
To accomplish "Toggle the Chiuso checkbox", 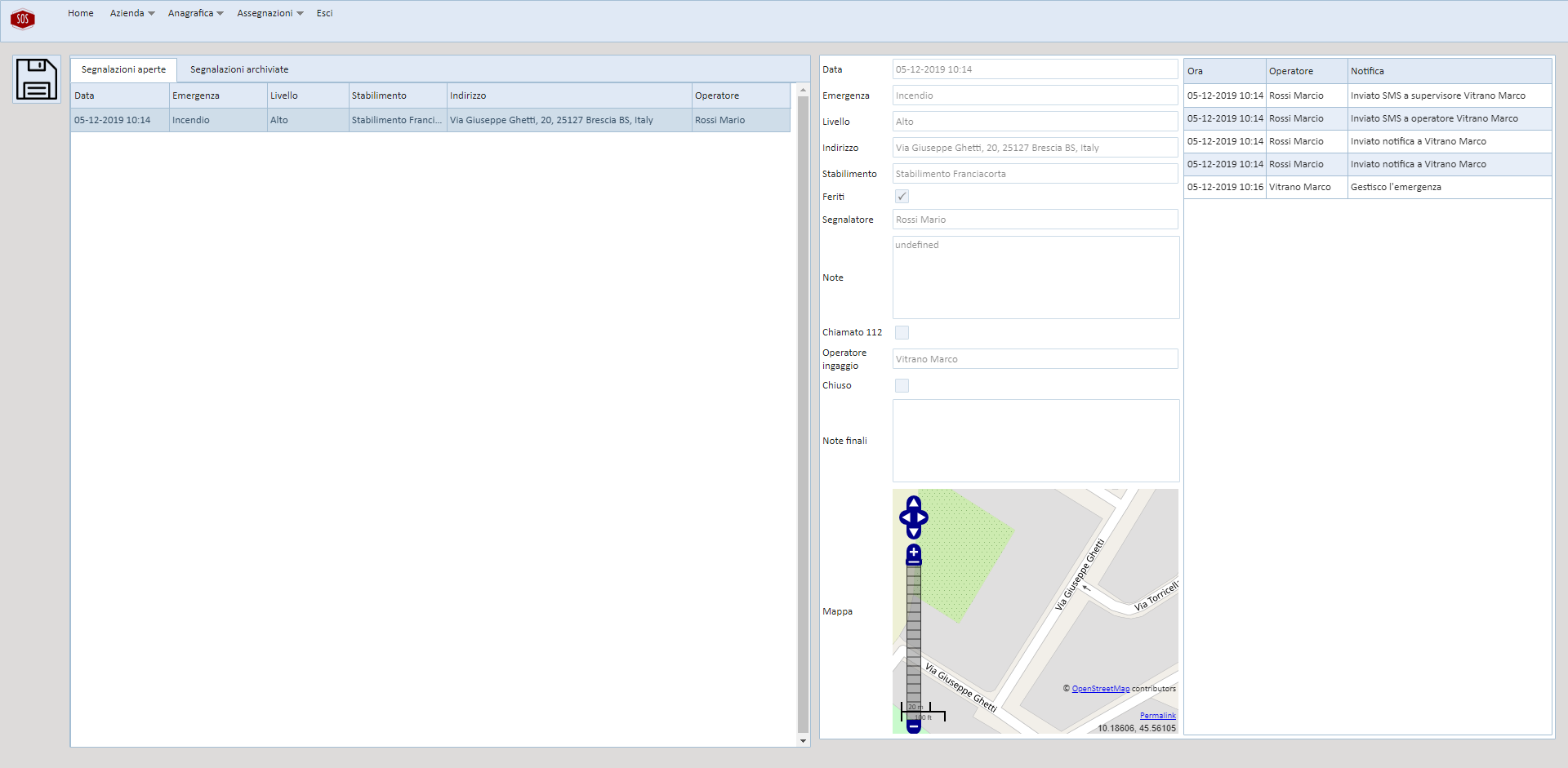I will tap(902, 385).
